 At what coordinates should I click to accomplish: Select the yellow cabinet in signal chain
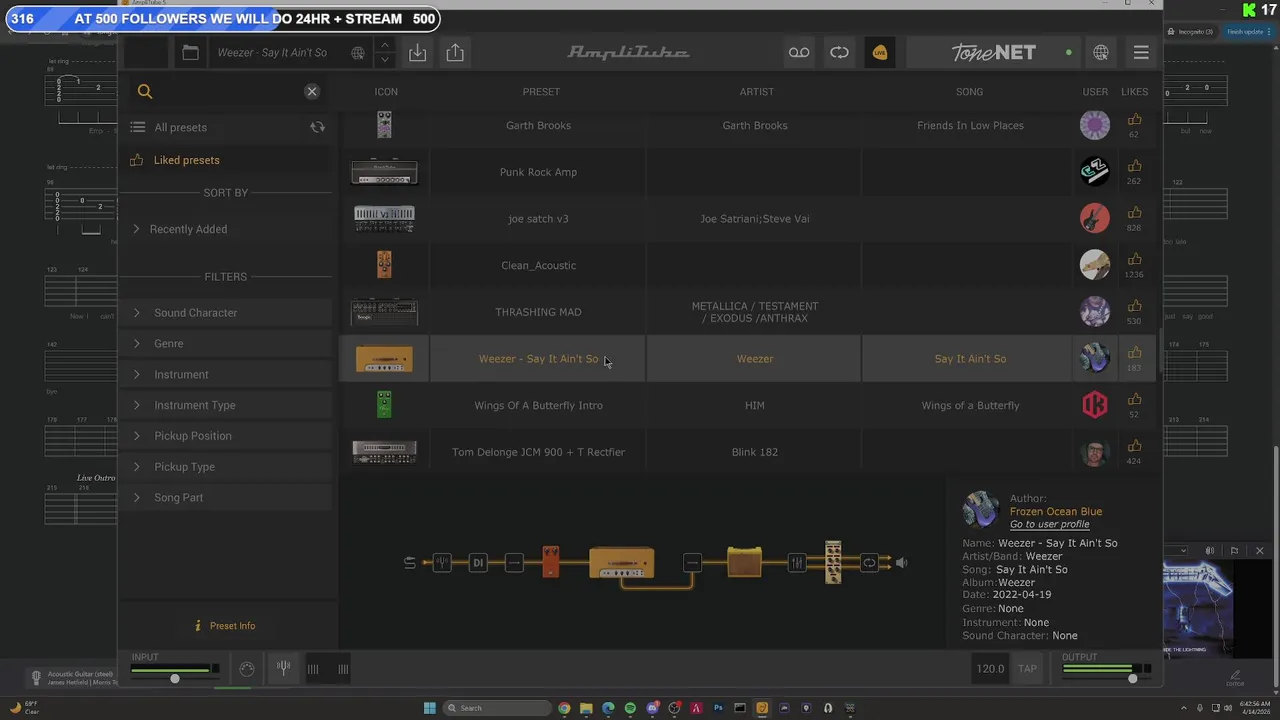[744, 562]
